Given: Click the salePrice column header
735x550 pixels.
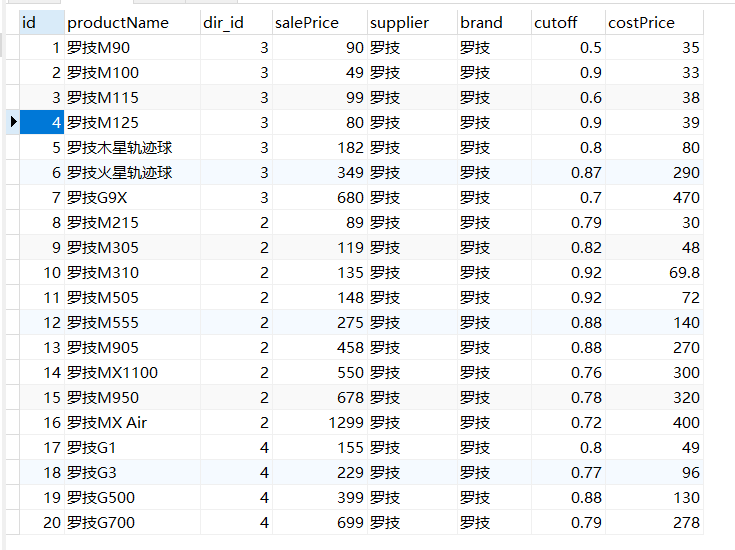Looking at the screenshot, I should click(319, 23).
